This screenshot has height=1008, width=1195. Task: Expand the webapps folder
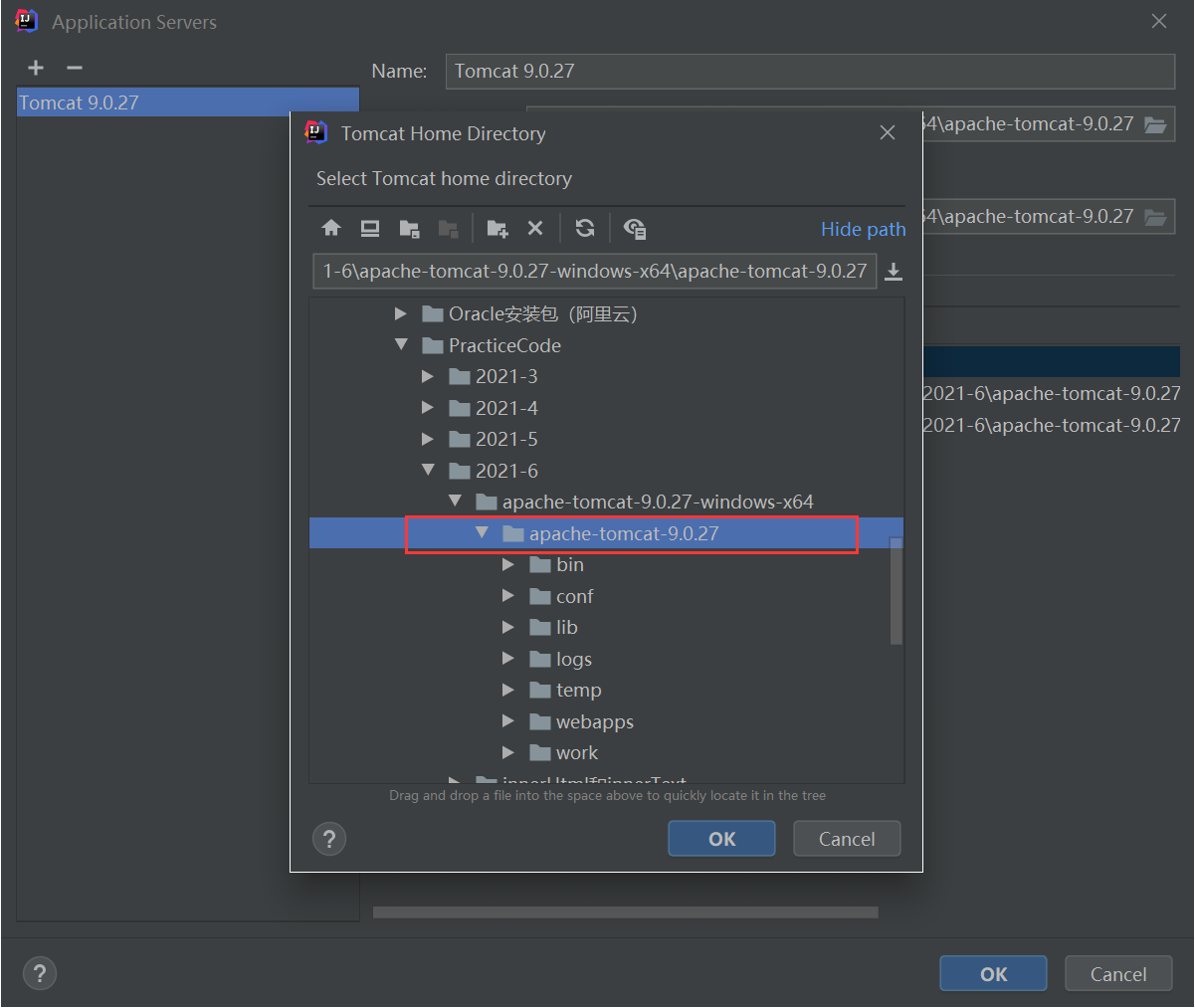coord(508,721)
